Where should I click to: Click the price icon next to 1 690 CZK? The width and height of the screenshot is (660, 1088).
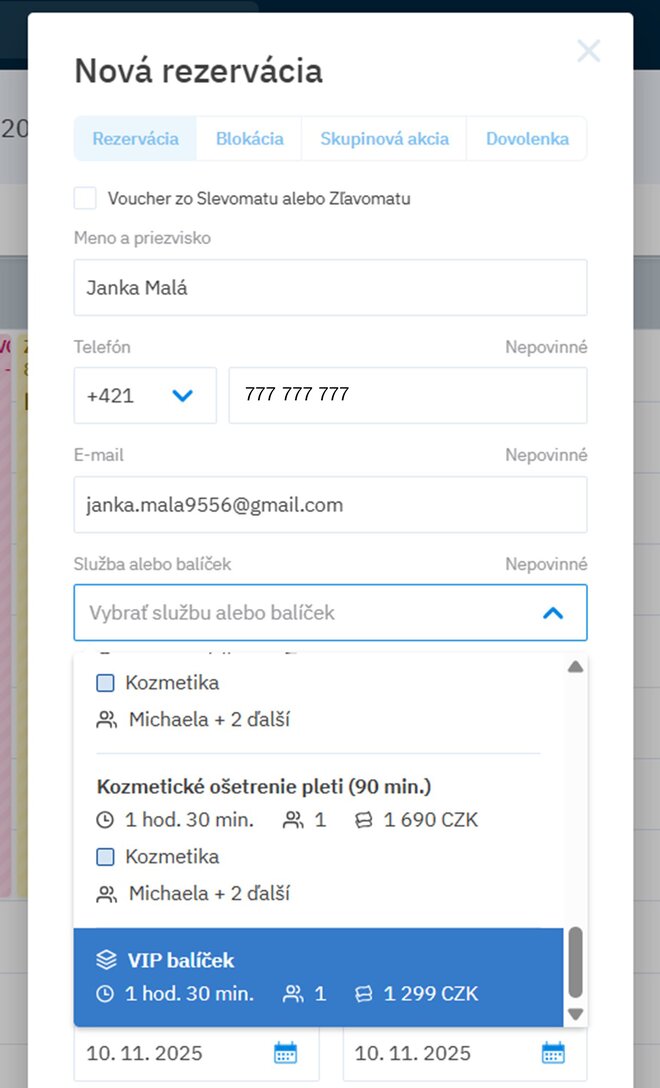click(x=365, y=821)
